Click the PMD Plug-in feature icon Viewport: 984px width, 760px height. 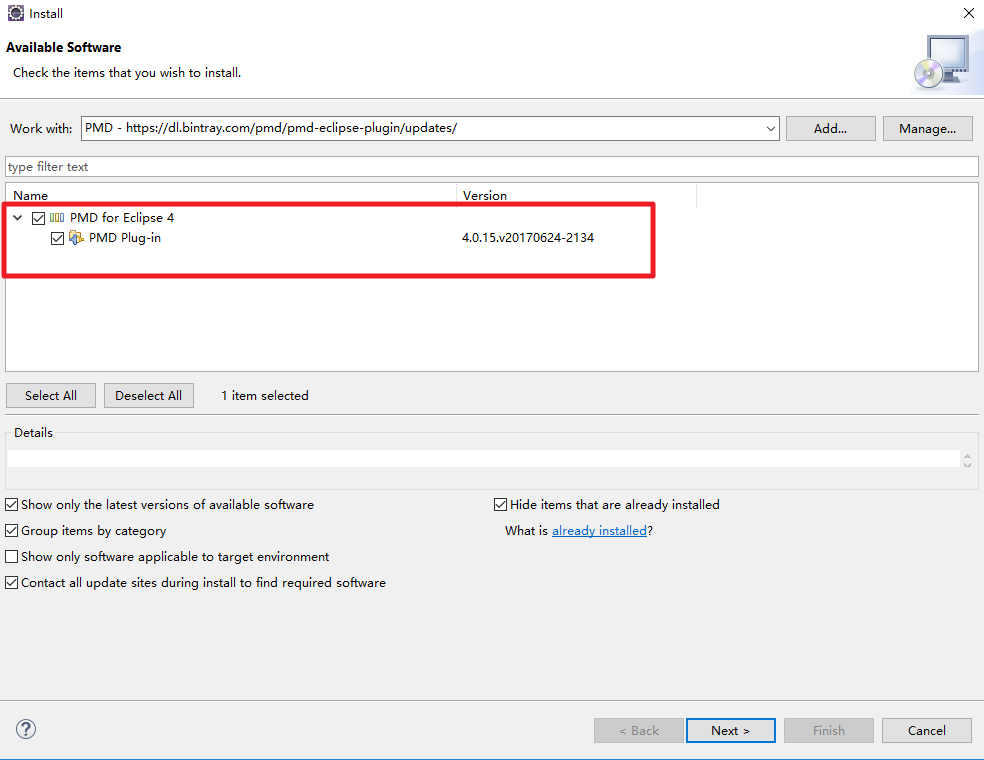coord(76,238)
